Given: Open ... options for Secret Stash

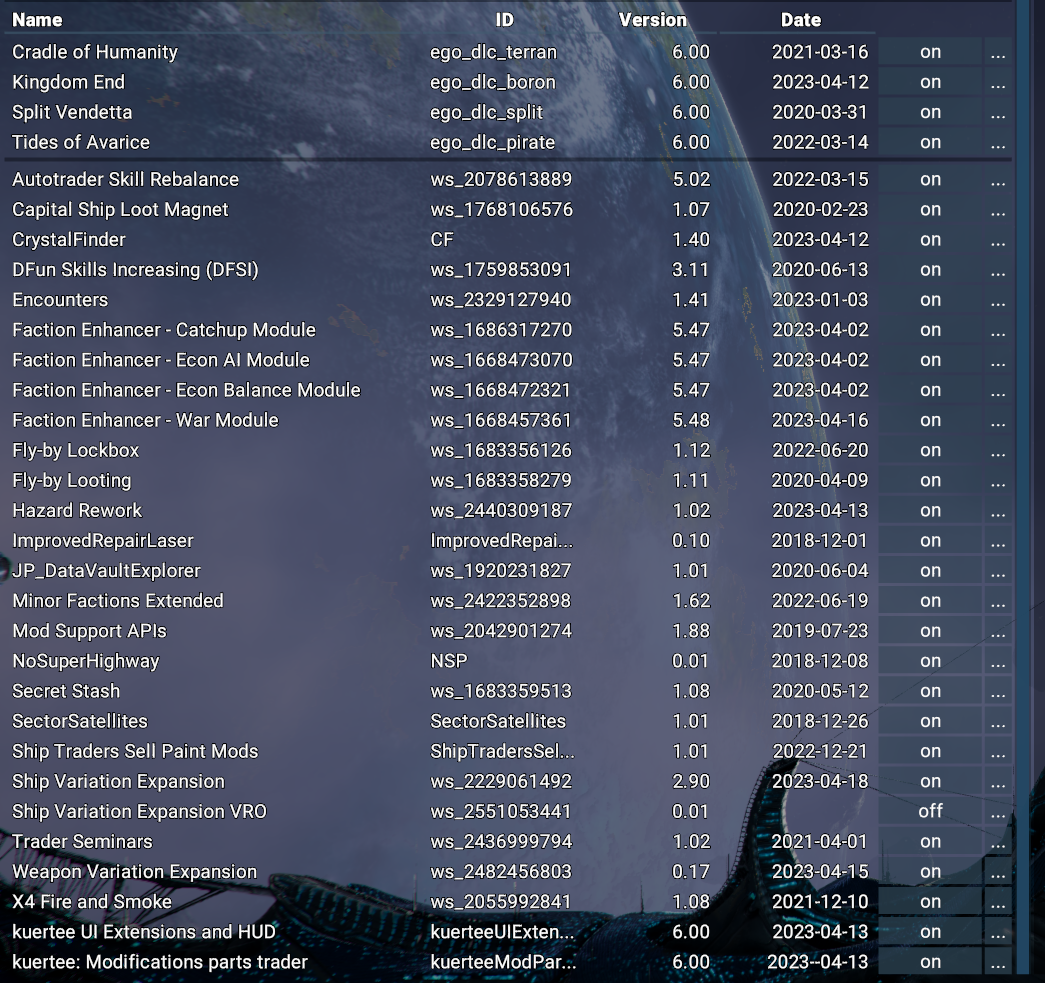Looking at the screenshot, I should coord(998,691).
